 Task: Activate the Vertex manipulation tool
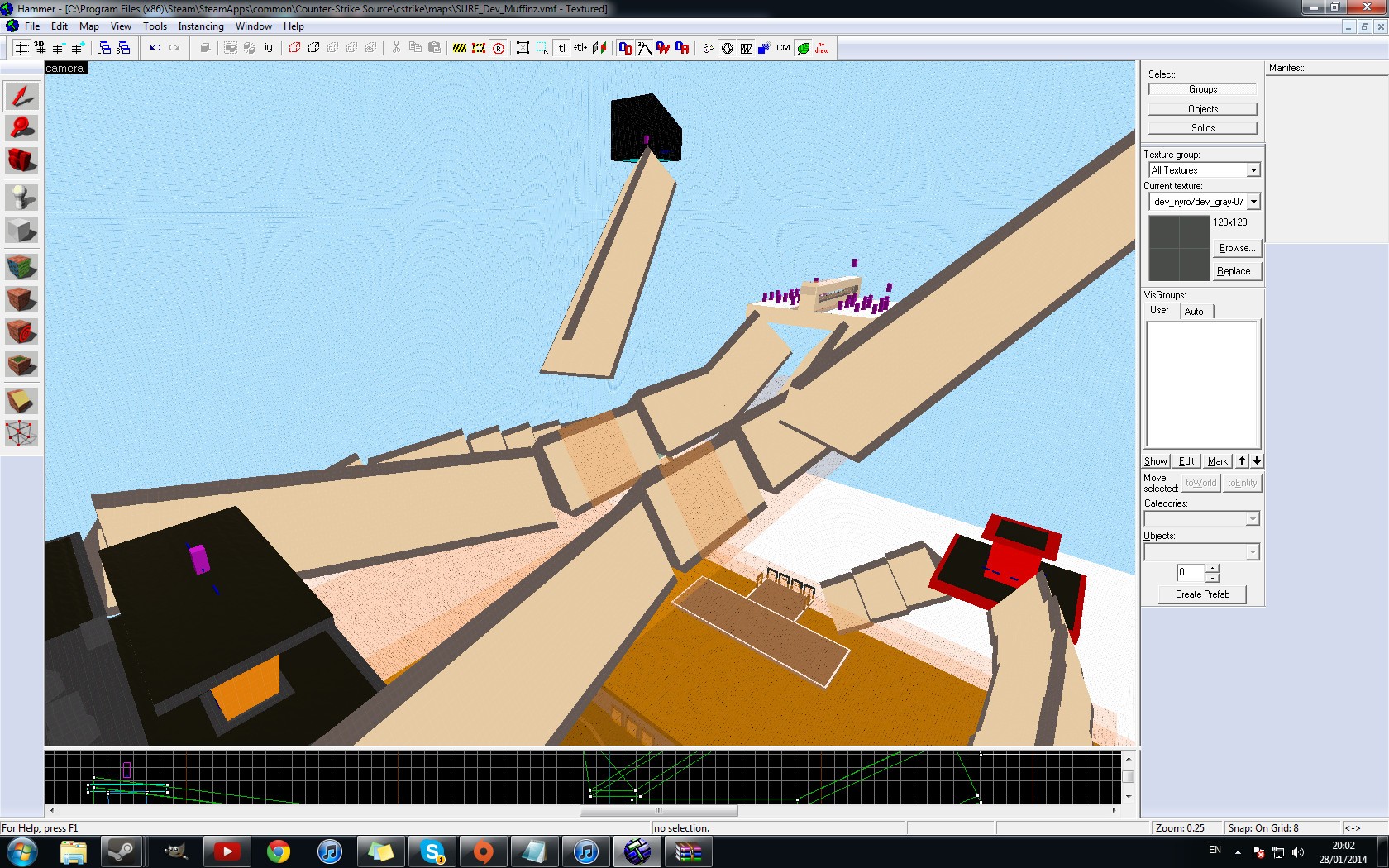[x=21, y=433]
